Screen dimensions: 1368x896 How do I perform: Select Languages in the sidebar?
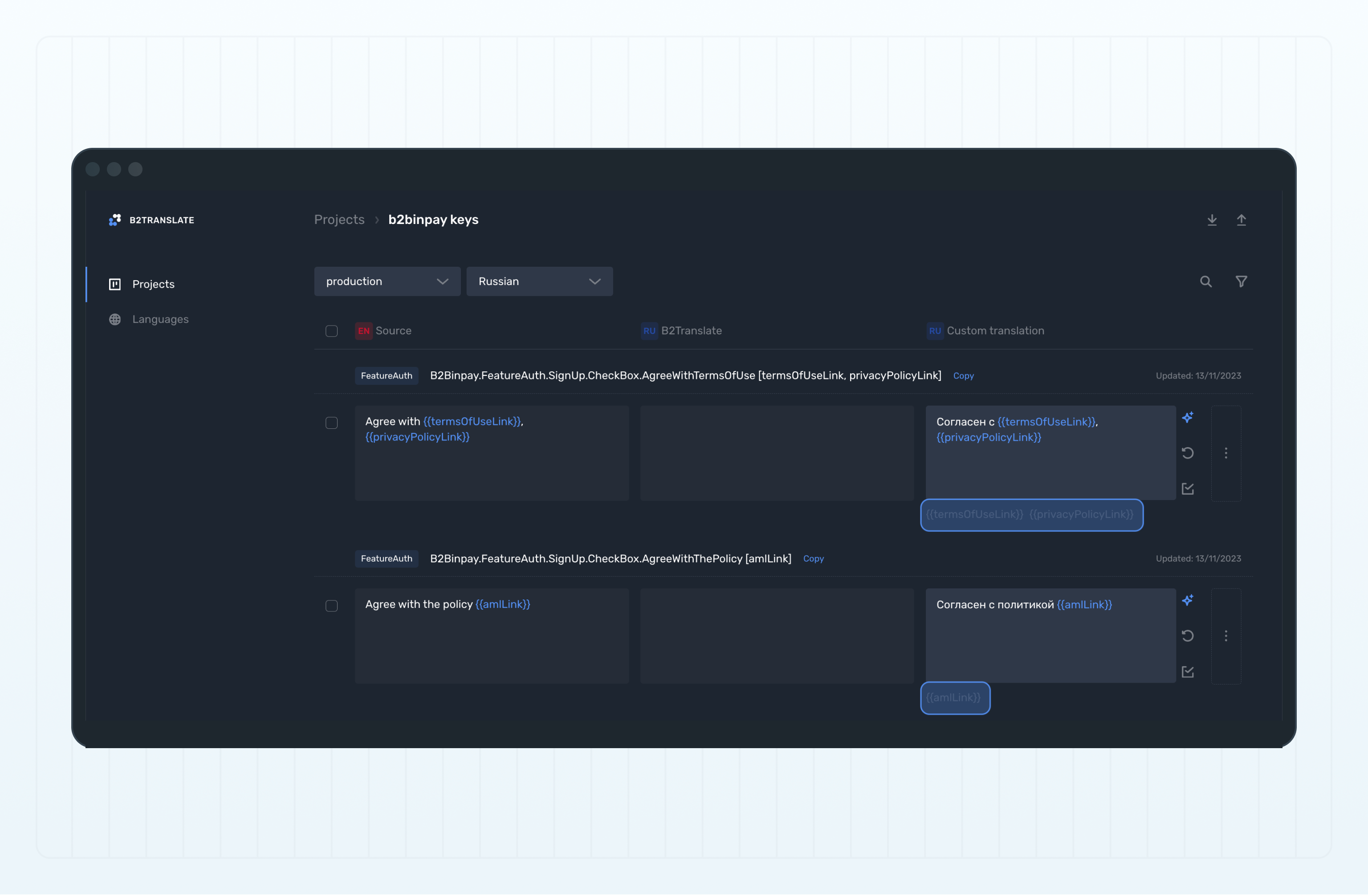point(161,319)
